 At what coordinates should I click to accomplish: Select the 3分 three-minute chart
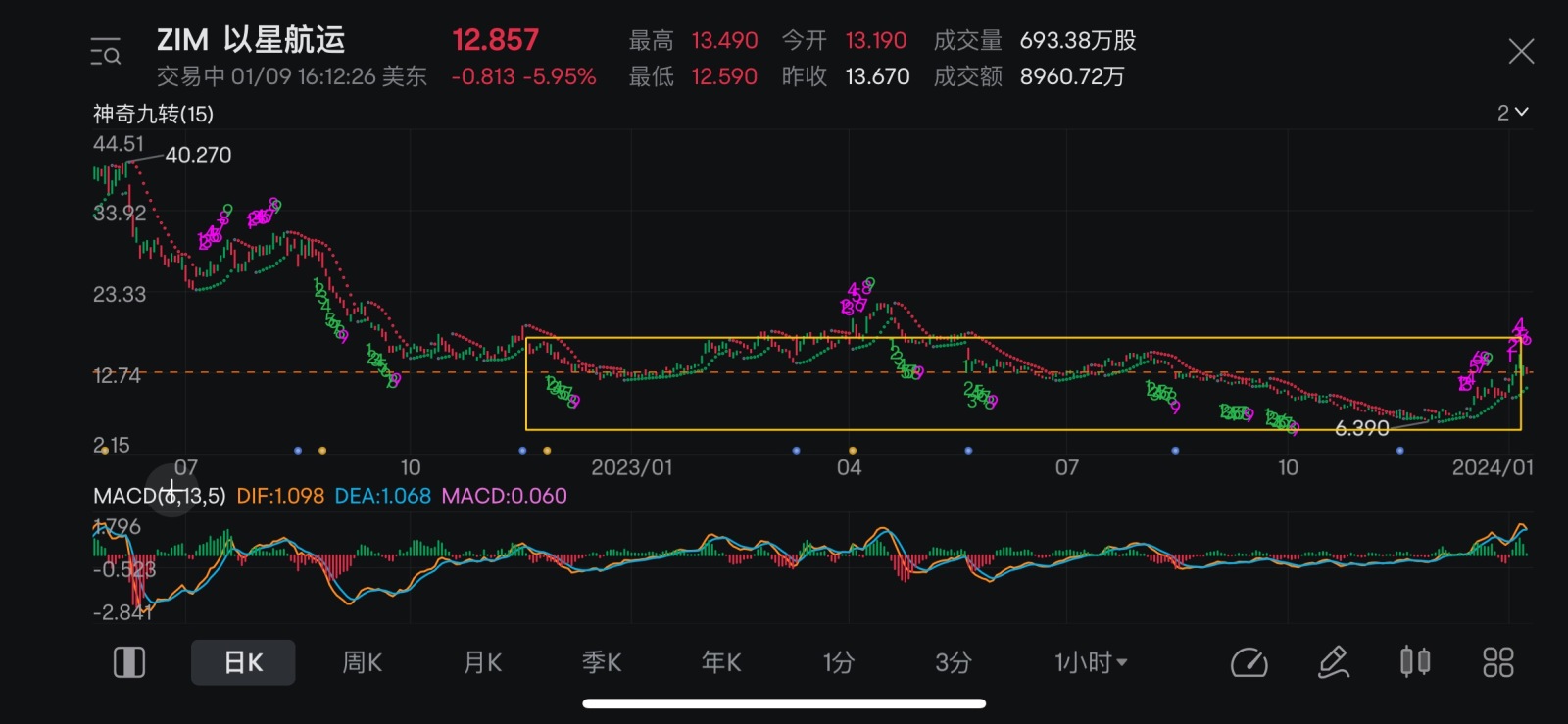[x=954, y=663]
